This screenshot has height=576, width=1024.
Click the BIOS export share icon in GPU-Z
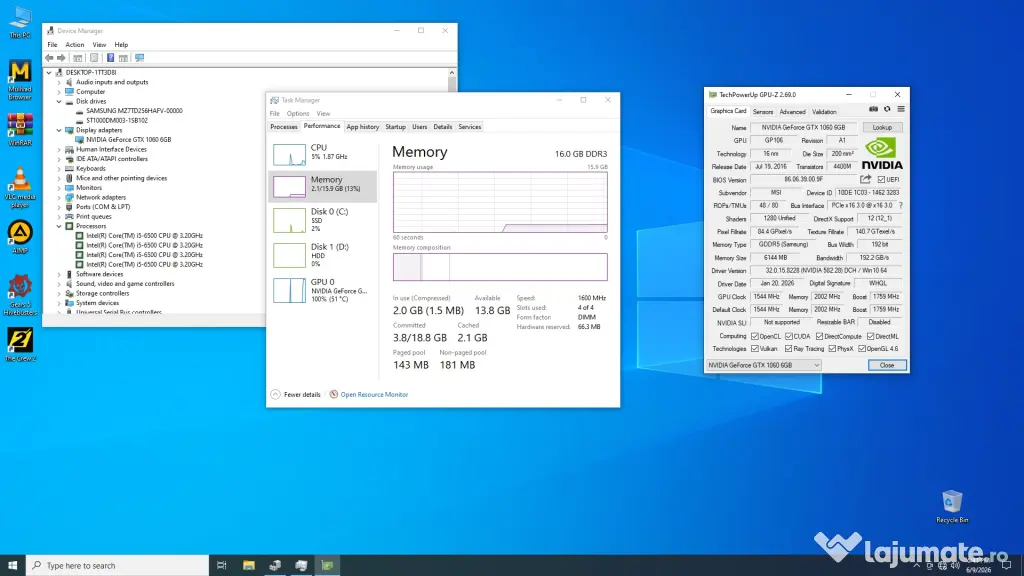coord(865,179)
